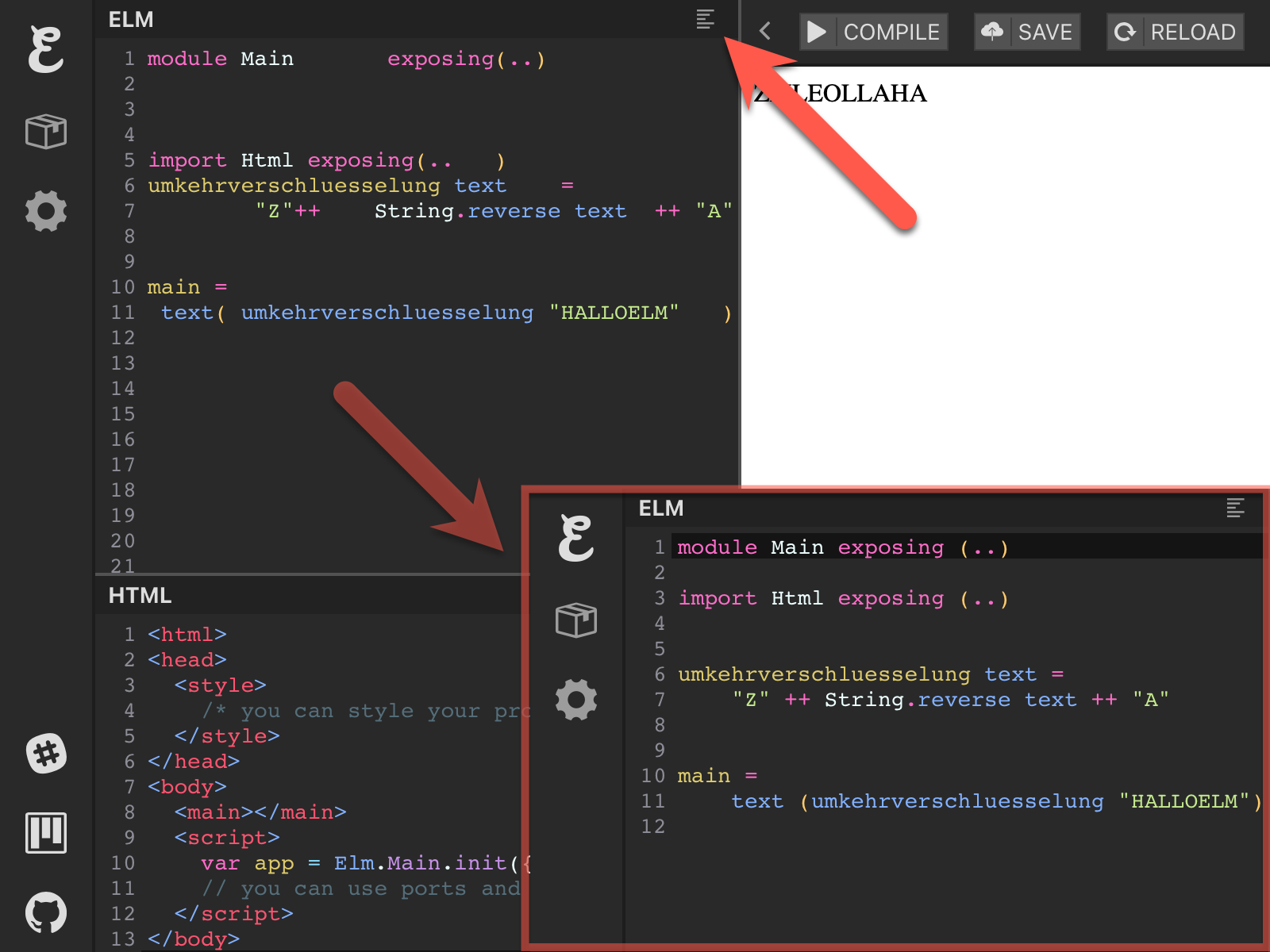The width and height of the screenshot is (1270, 952).
Task: Open settings gear in the left sidebar
Action: click(45, 211)
